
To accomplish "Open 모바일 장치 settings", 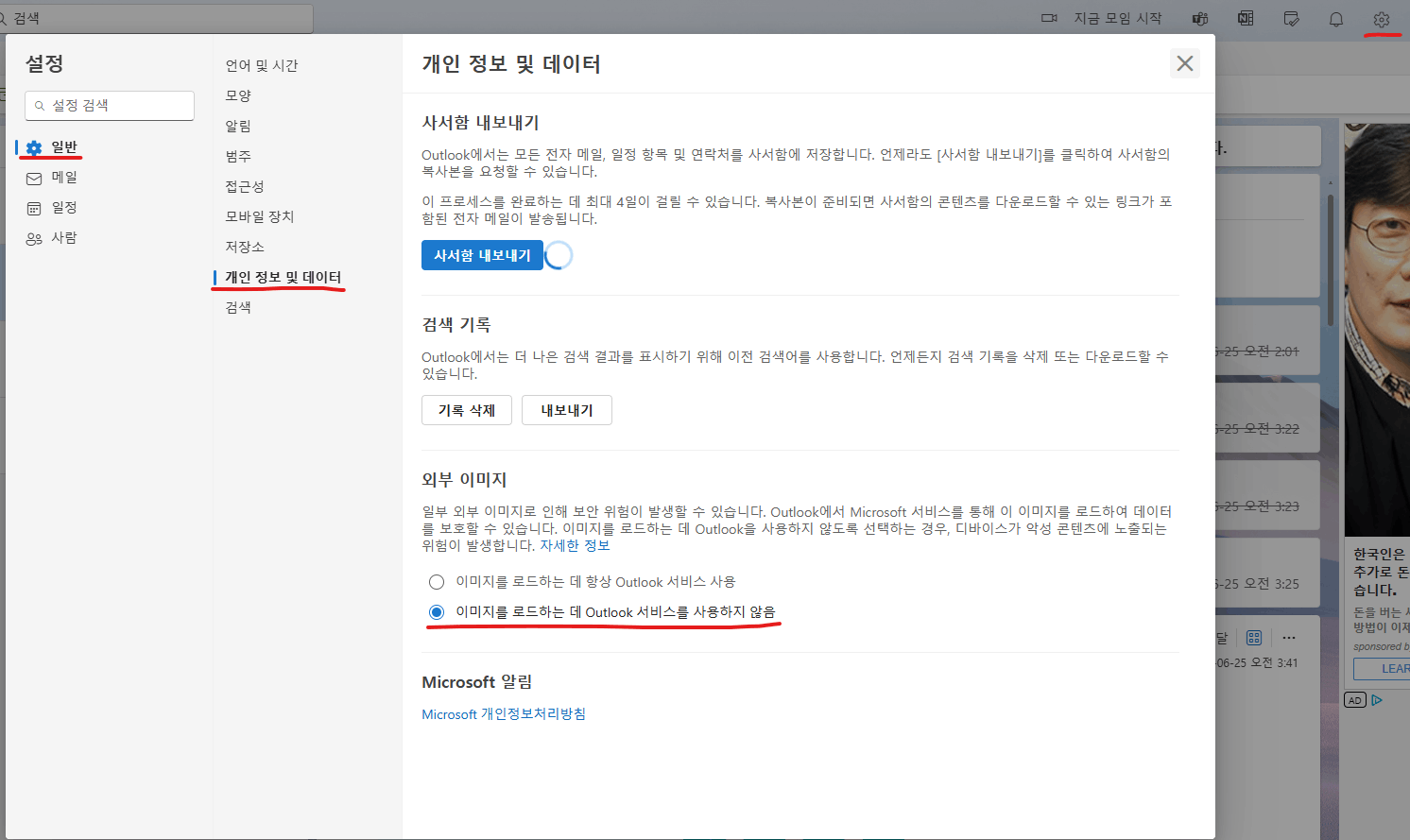I will (x=260, y=216).
